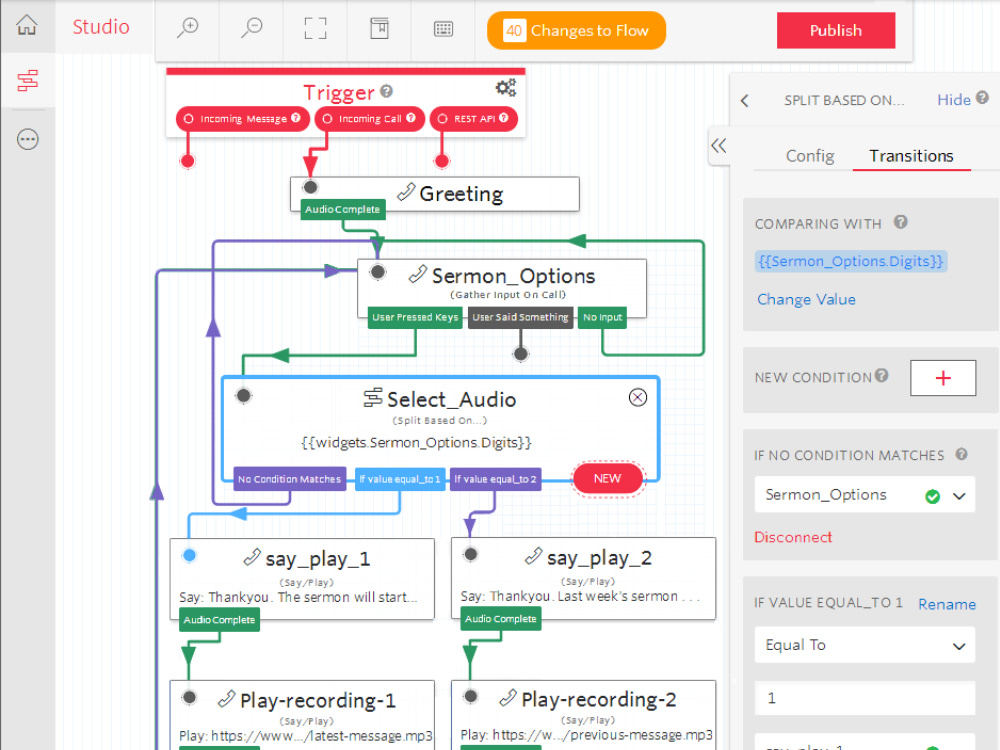
Task: Select the Sermon_Options widget title
Action: pyautogui.click(x=513, y=276)
